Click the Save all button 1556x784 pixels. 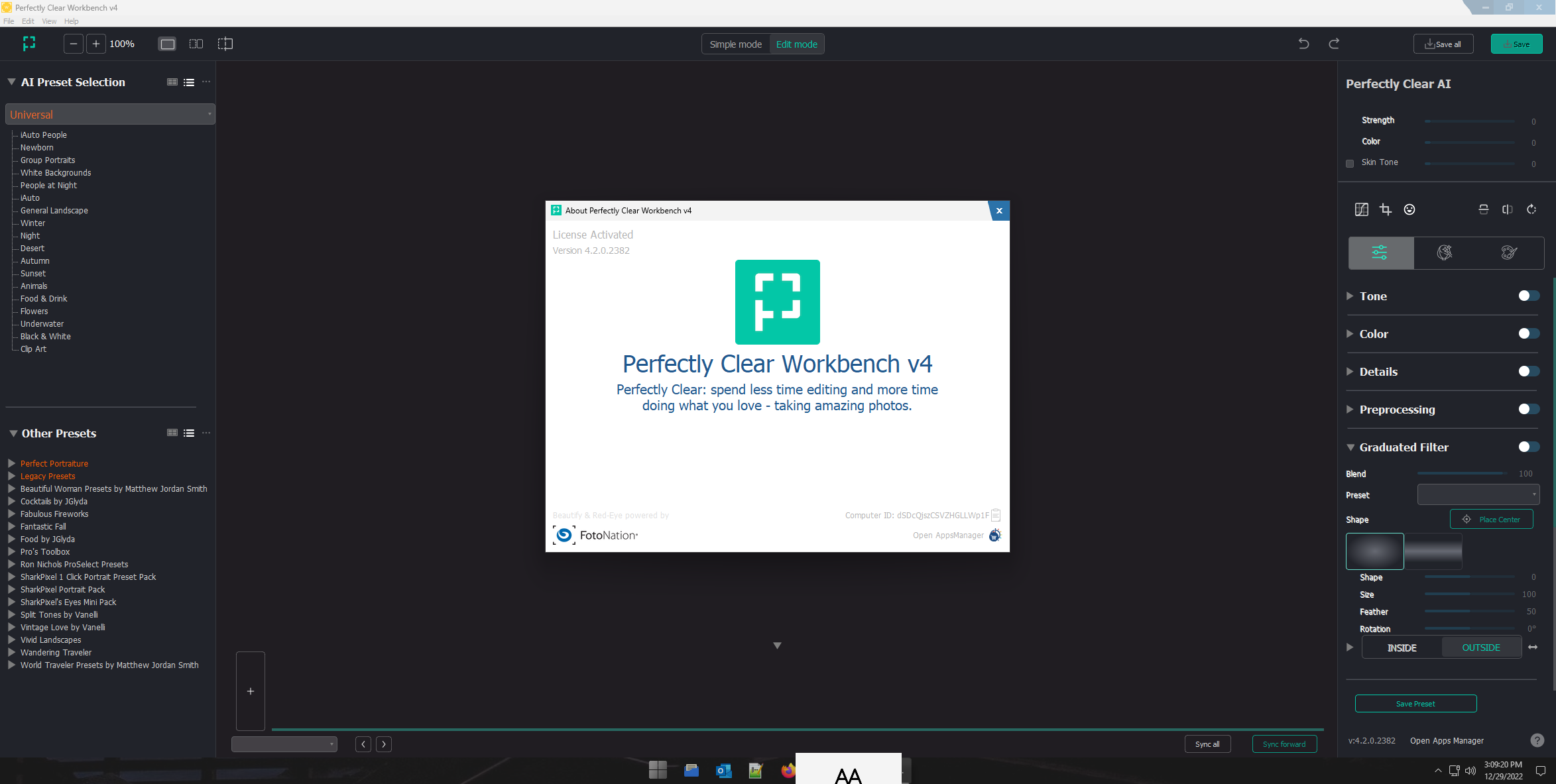pyautogui.click(x=1443, y=44)
